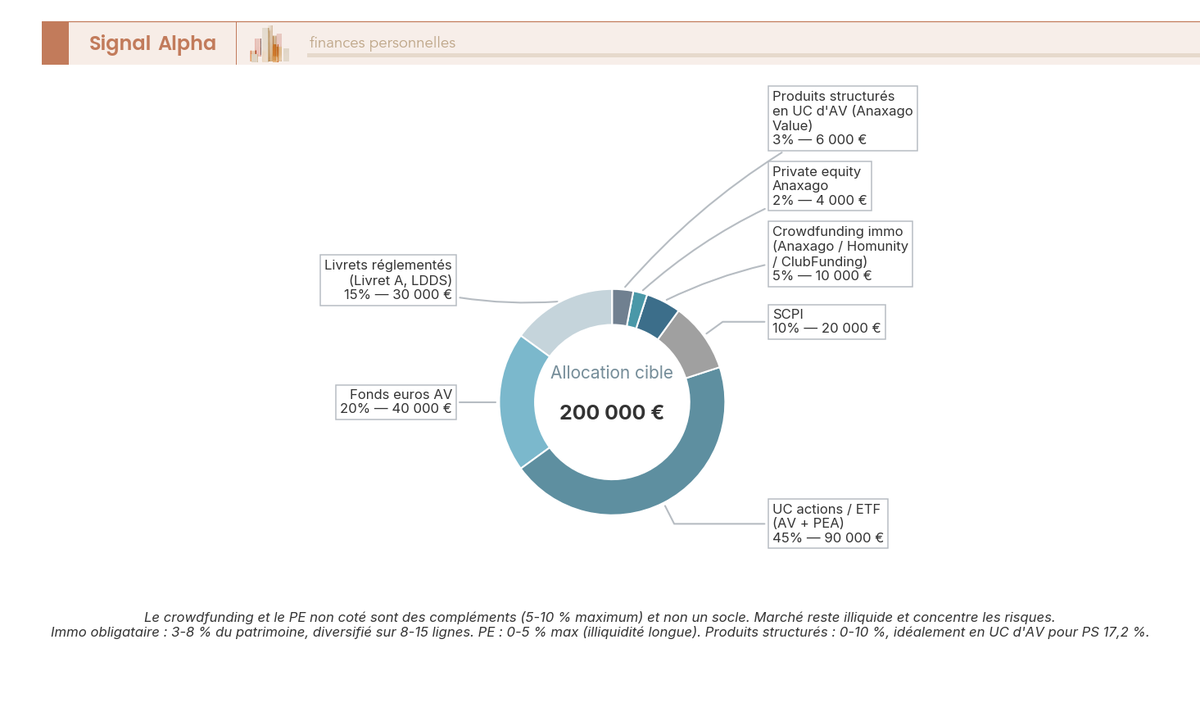Click the bar chart logo icon in header

[x=270, y=44]
